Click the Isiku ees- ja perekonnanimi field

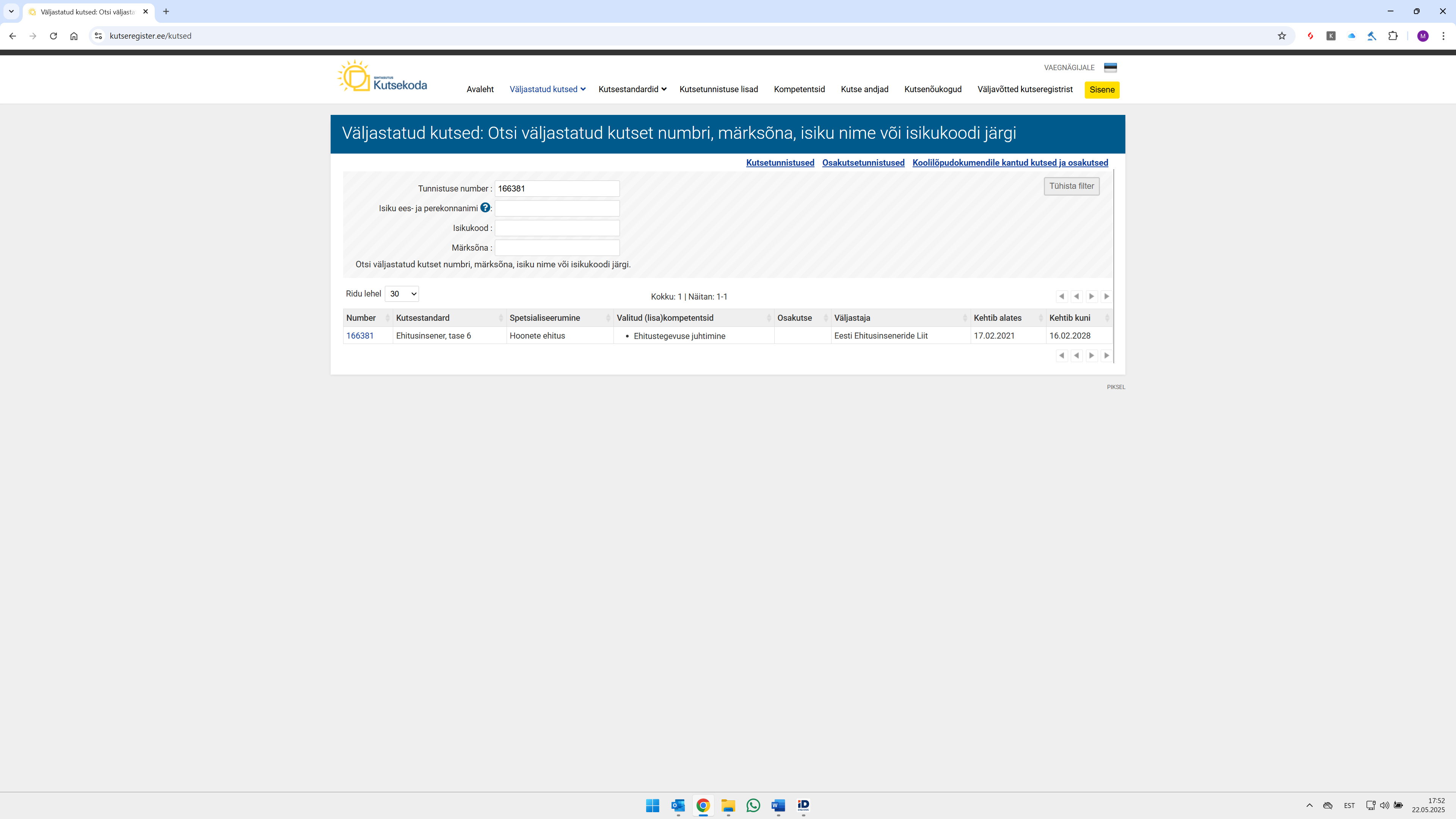click(x=557, y=209)
